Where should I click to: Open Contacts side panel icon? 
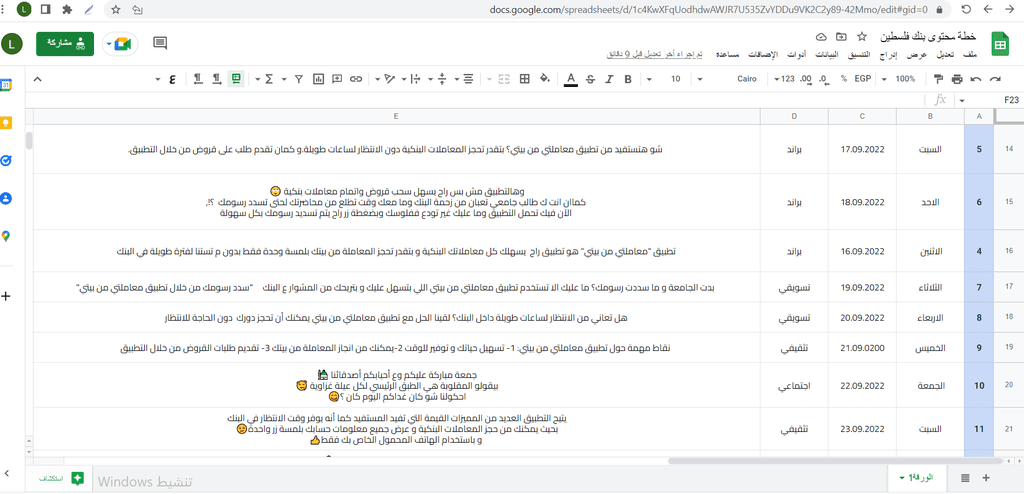pyautogui.click(x=6, y=198)
